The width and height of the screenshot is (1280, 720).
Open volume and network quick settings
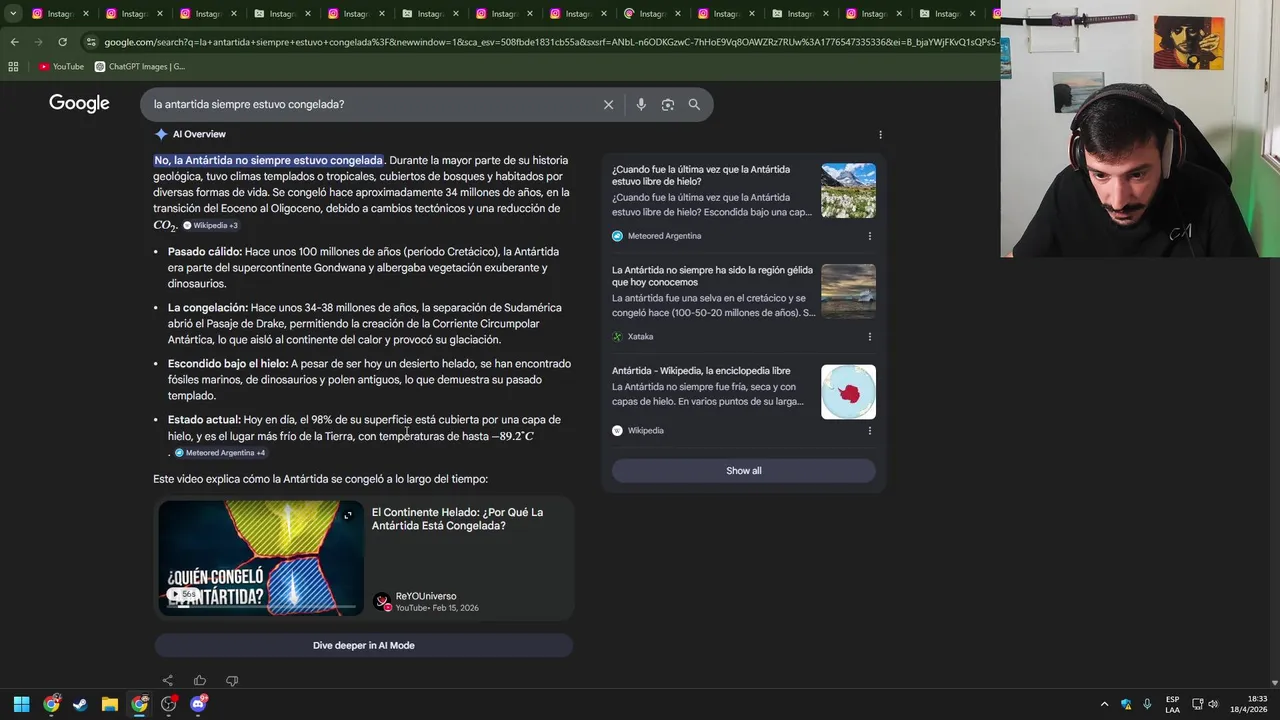point(1205,704)
